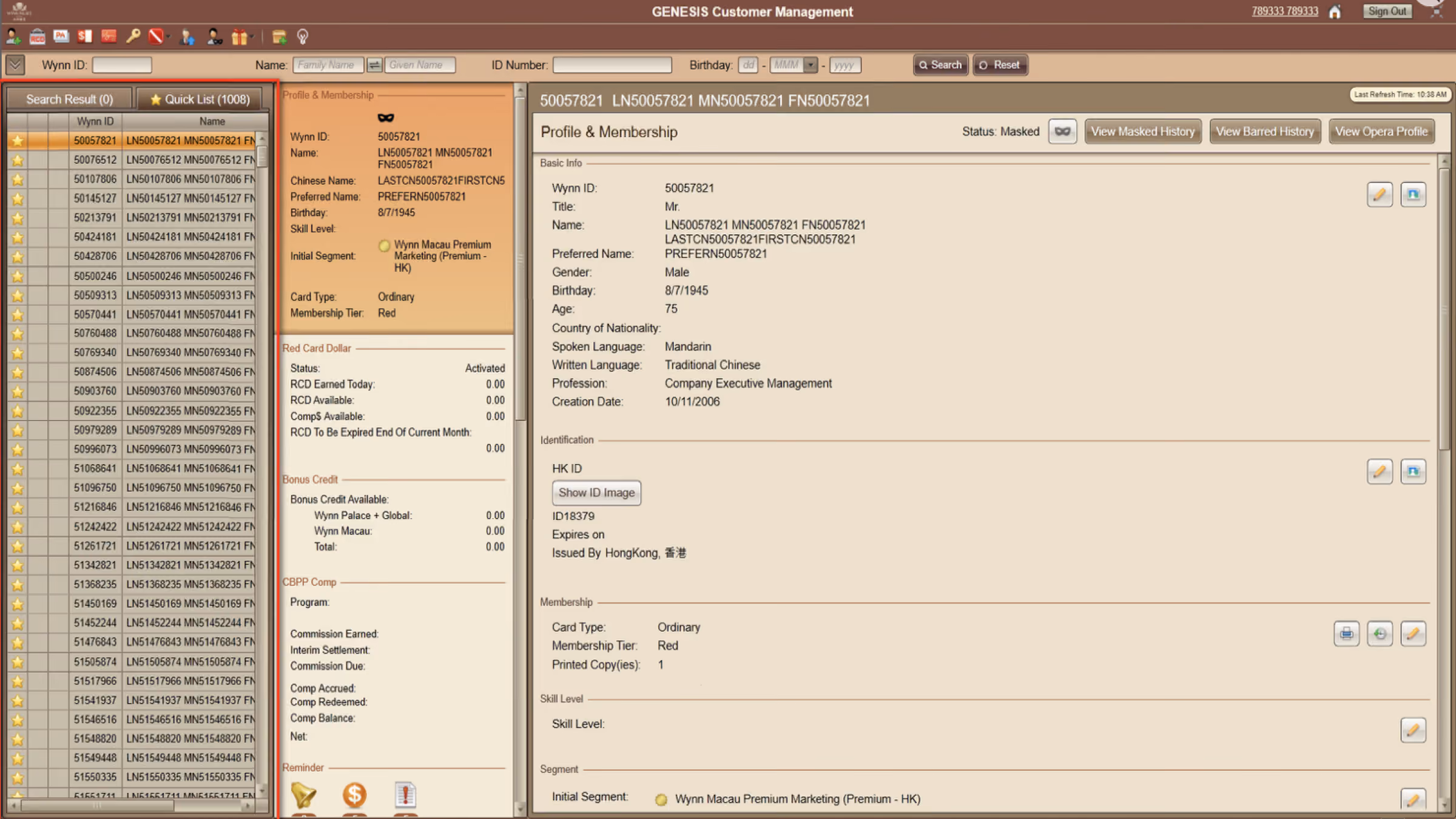
Task: Click the red barred icon in toolbar
Action: coord(155,37)
